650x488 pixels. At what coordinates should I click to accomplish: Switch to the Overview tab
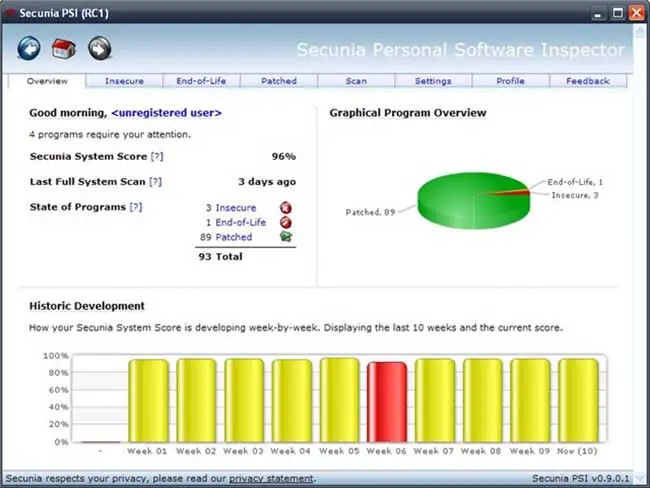pos(47,81)
